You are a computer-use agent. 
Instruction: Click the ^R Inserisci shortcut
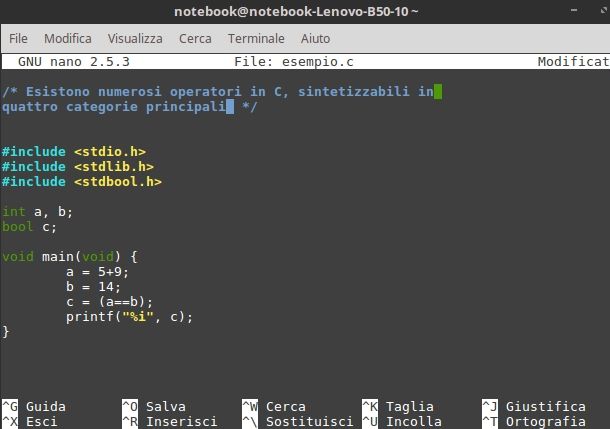[170, 422]
